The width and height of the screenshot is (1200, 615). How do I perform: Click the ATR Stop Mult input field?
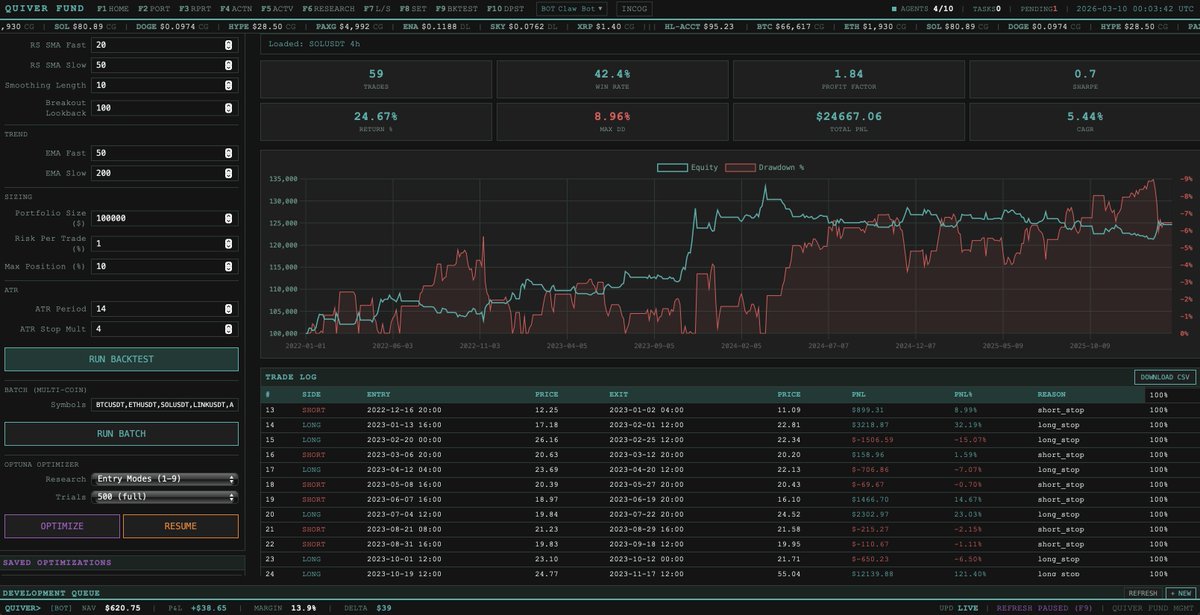click(x=164, y=329)
